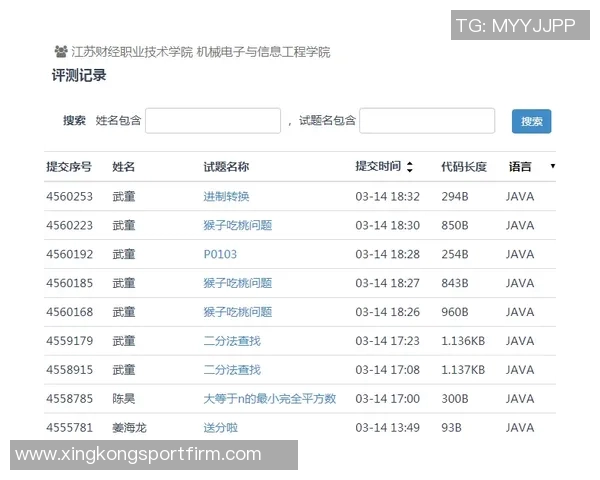
Task: Click the time 03-14 17:23
Action: 388,341
